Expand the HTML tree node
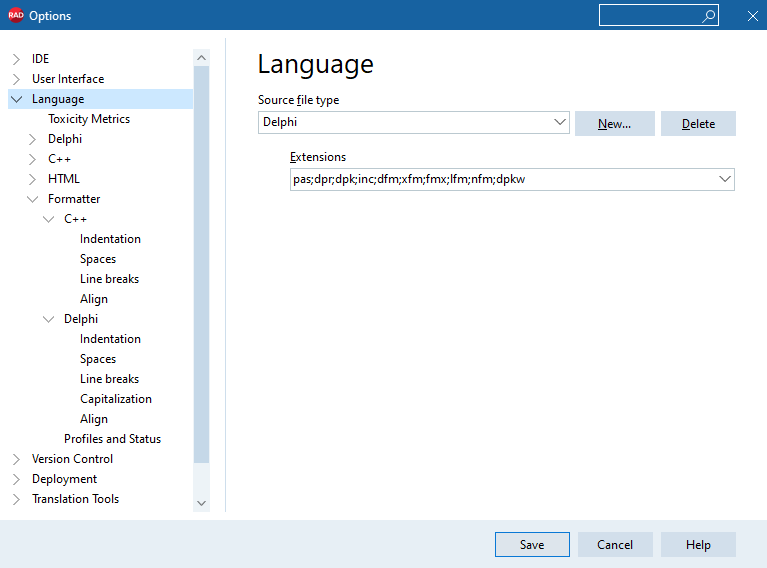 (x=32, y=180)
